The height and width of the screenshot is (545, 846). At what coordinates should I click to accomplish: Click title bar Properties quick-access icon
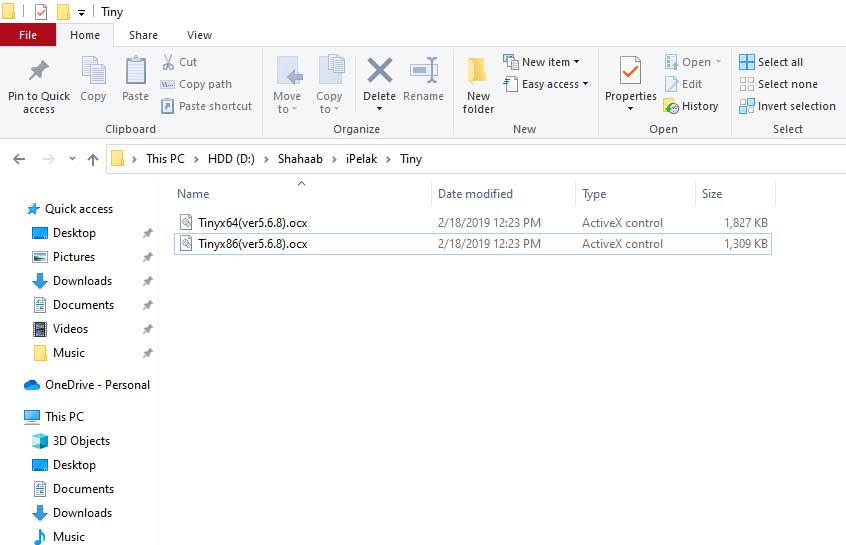pos(41,11)
